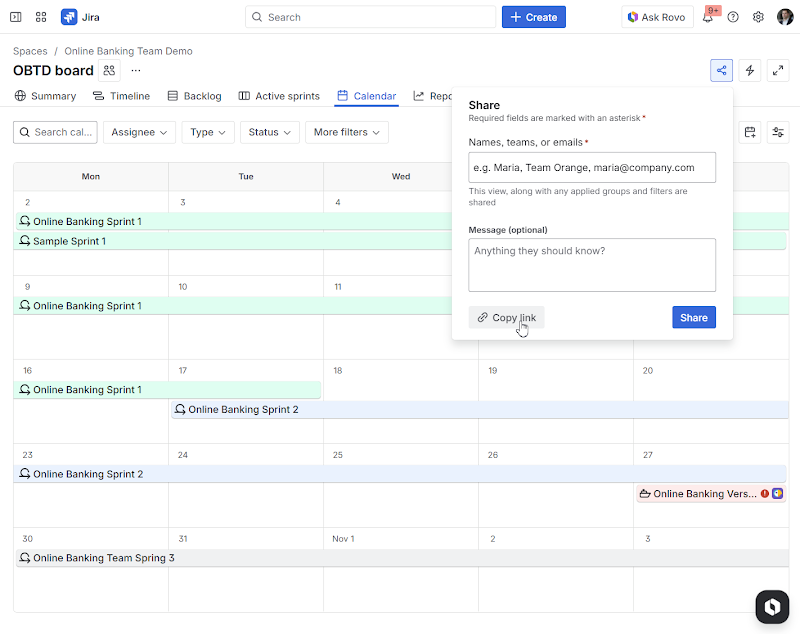Click the Copy link button
Image resolution: width=800 pixels, height=634 pixels.
pyautogui.click(x=506, y=317)
